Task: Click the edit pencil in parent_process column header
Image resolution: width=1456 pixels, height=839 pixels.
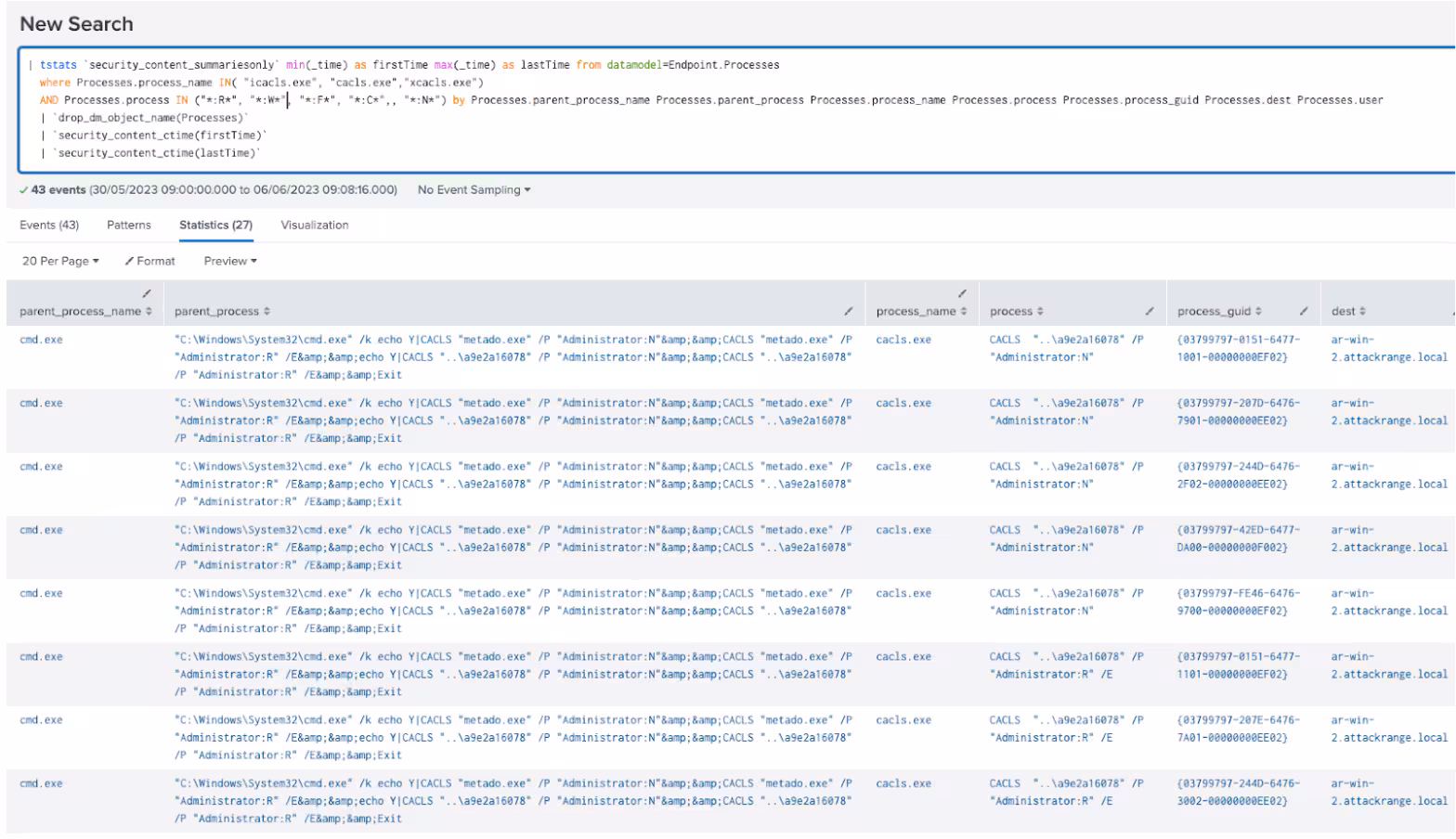Action: (x=848, y=312)
